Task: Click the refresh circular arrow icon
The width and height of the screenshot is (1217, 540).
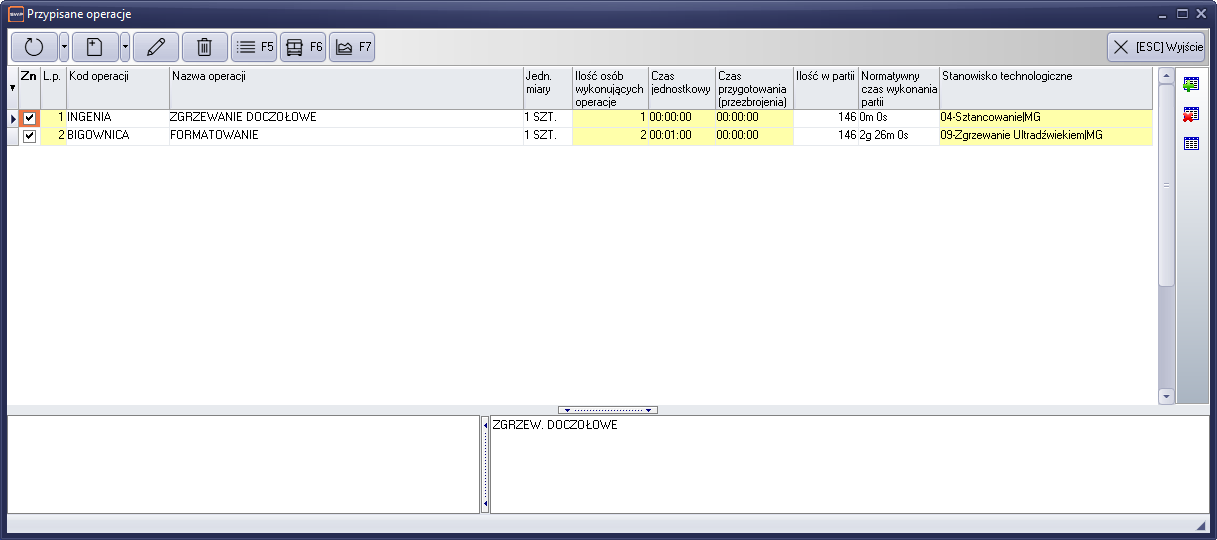Action: 34,47
